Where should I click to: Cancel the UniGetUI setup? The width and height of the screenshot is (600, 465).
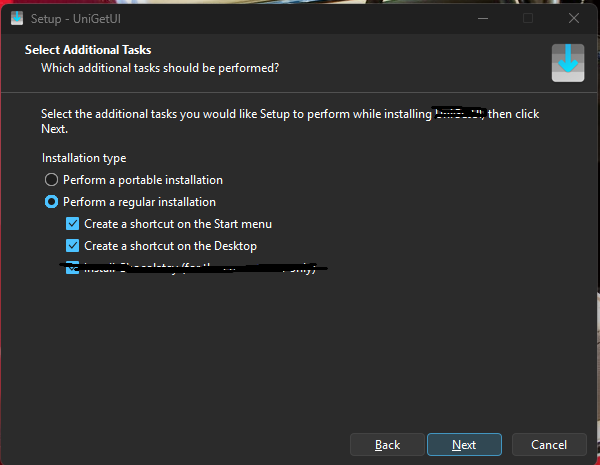coord(549,445)
